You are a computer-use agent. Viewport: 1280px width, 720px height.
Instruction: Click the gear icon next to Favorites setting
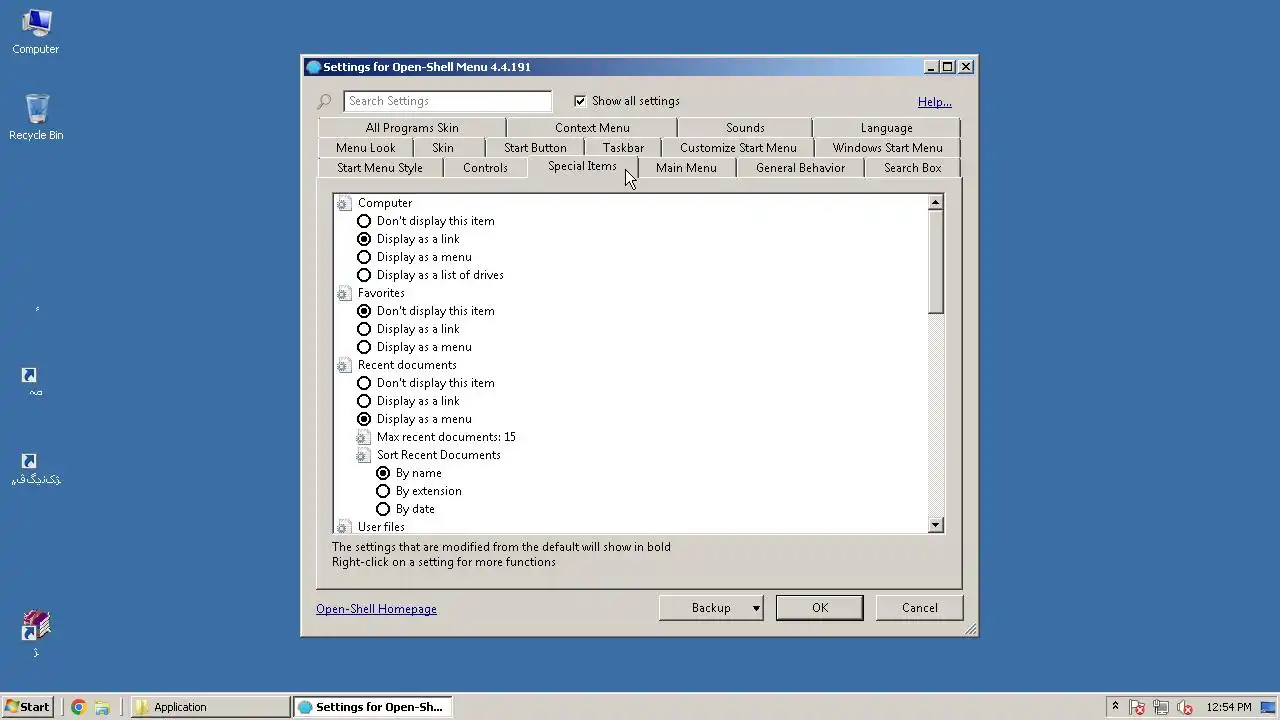[344, 293]
